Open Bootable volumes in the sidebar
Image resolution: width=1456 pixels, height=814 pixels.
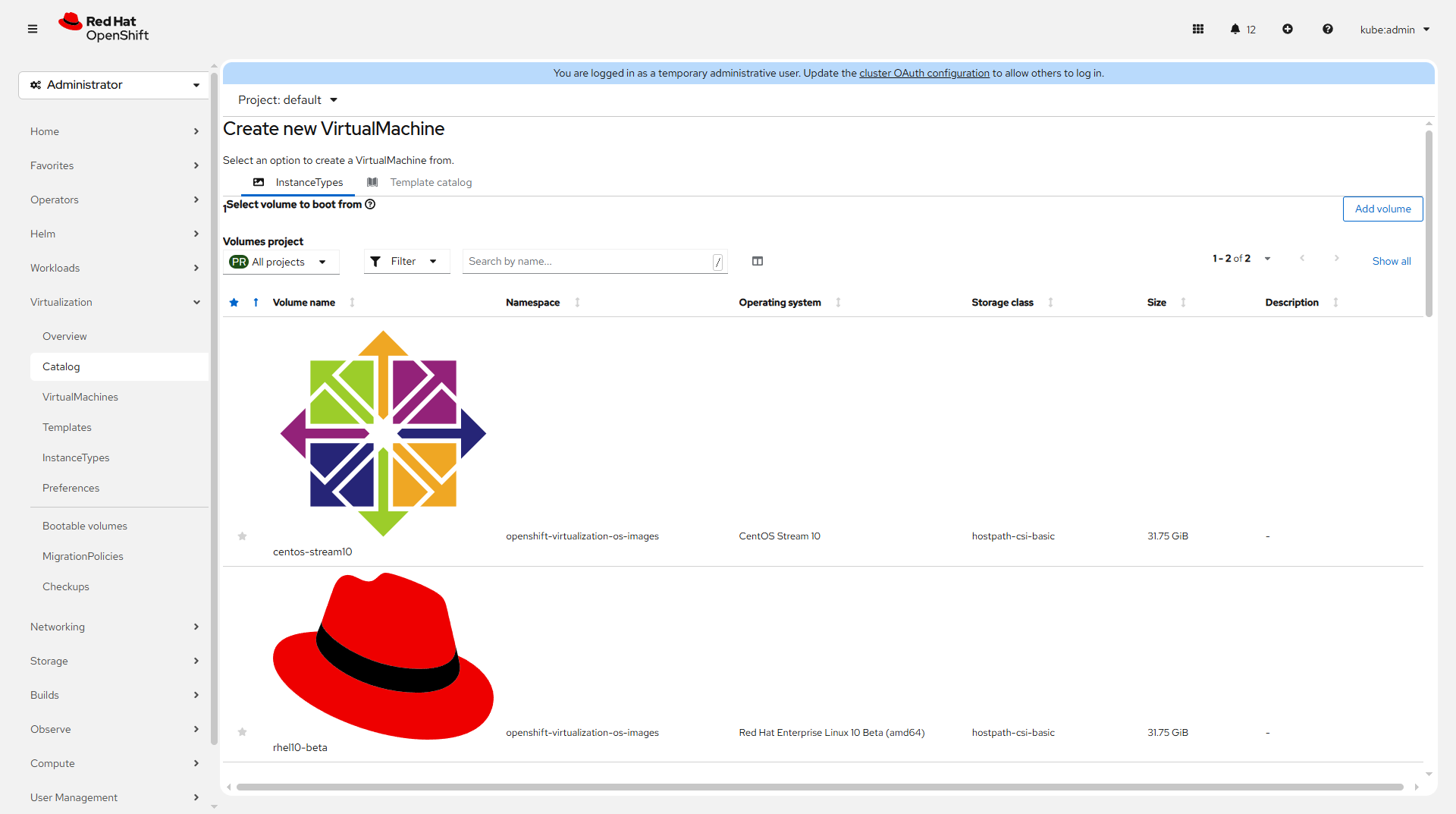85,526
